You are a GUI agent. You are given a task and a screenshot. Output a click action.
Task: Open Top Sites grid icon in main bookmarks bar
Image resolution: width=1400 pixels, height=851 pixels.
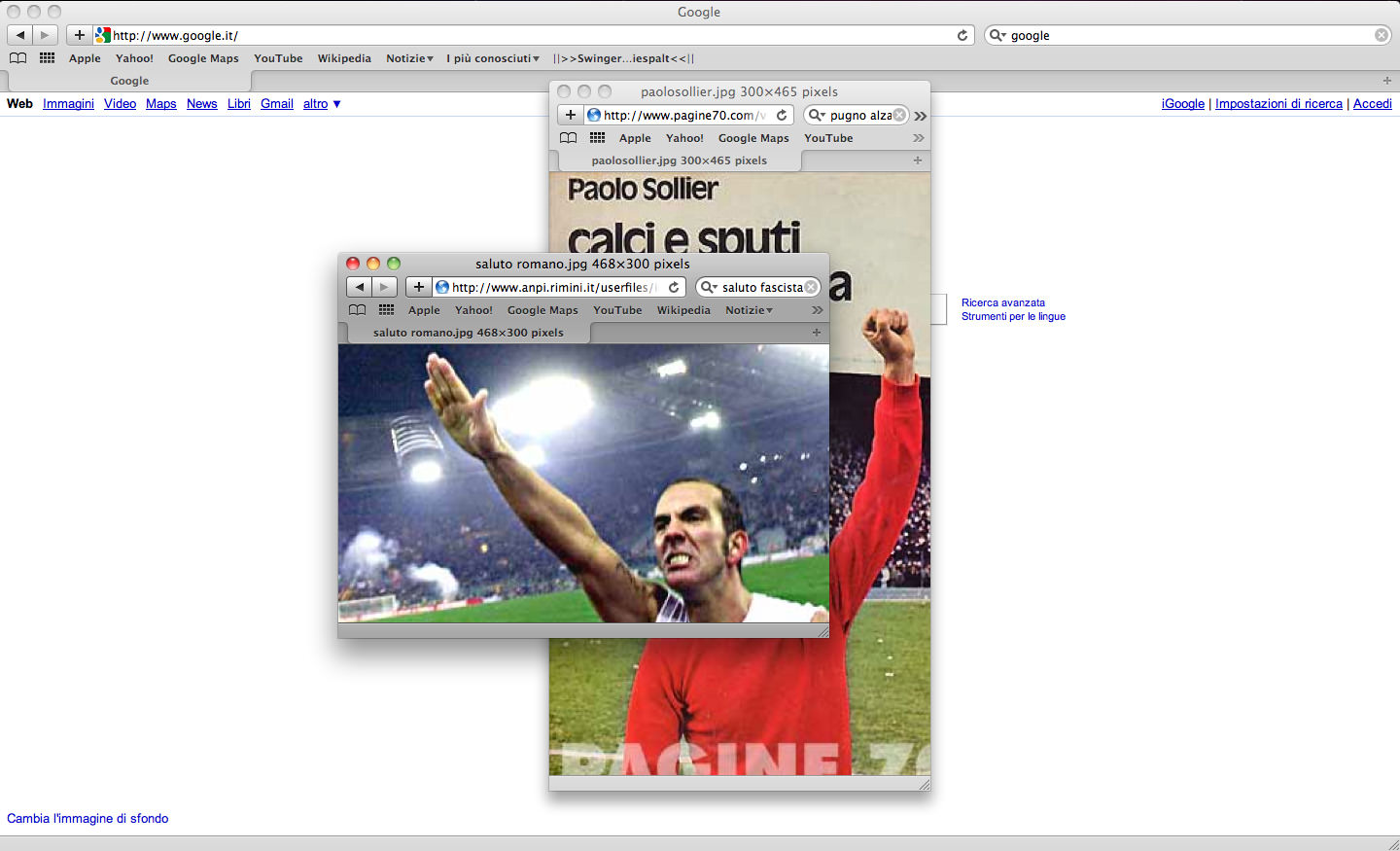[47, 58]
